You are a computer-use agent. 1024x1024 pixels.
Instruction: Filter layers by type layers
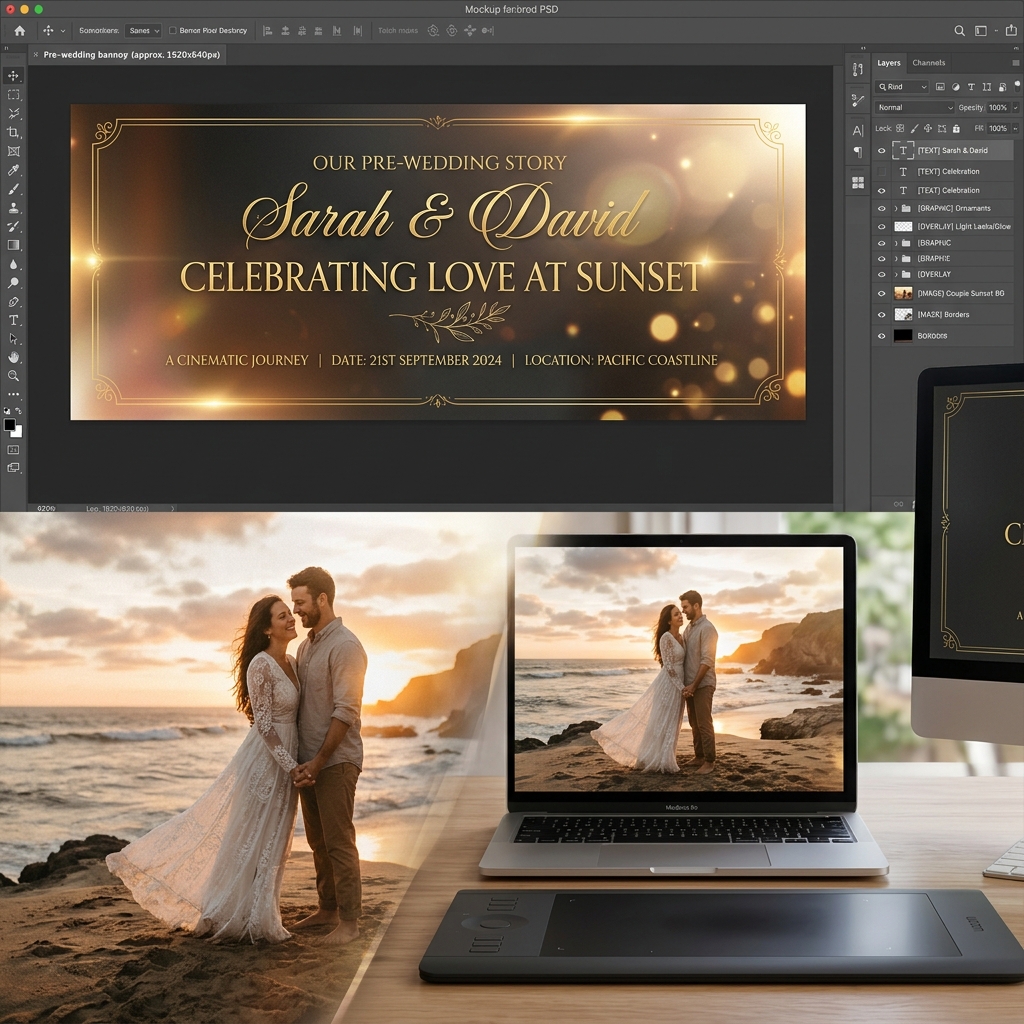click(x=971, y=87)
